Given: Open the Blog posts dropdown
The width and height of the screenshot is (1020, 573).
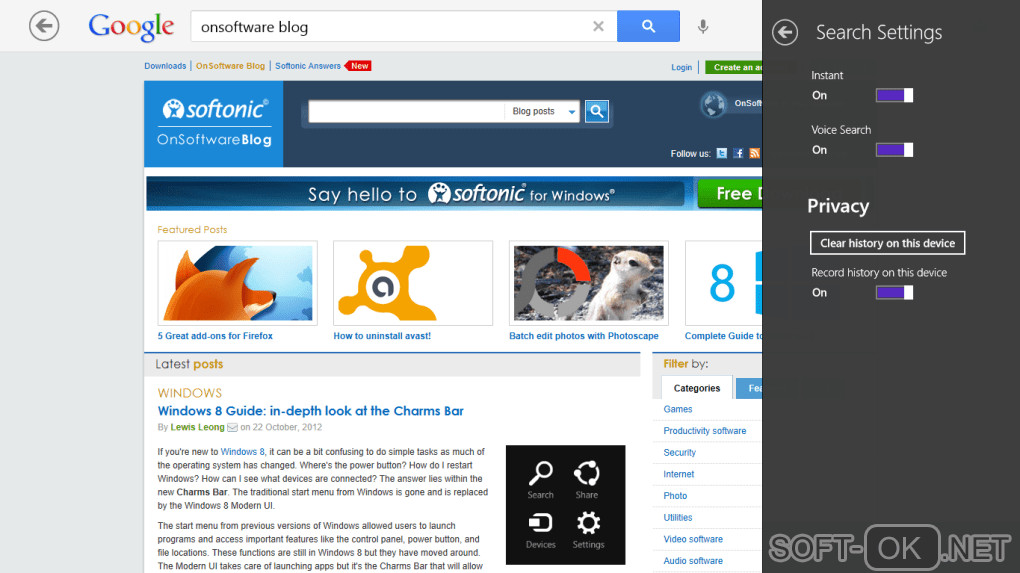Looking at the screenshot, I should pyautogui.click(x=543, y=111).
